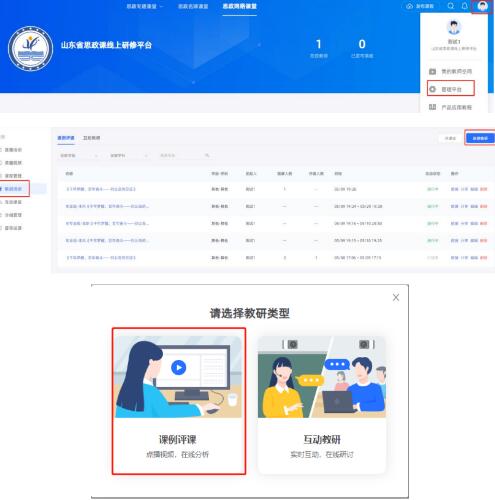Expand the first top navigation dropdown arrow

(x=162, y=6)
